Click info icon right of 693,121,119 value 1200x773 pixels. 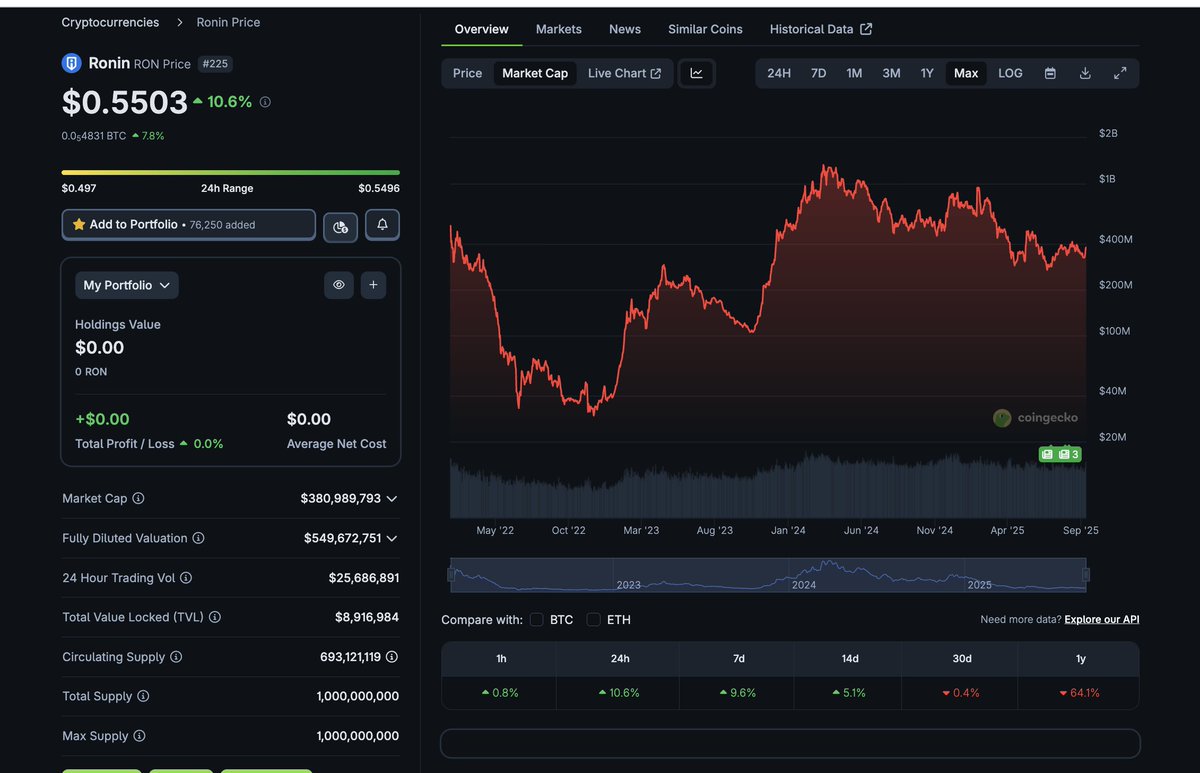(x=392, y=657)
